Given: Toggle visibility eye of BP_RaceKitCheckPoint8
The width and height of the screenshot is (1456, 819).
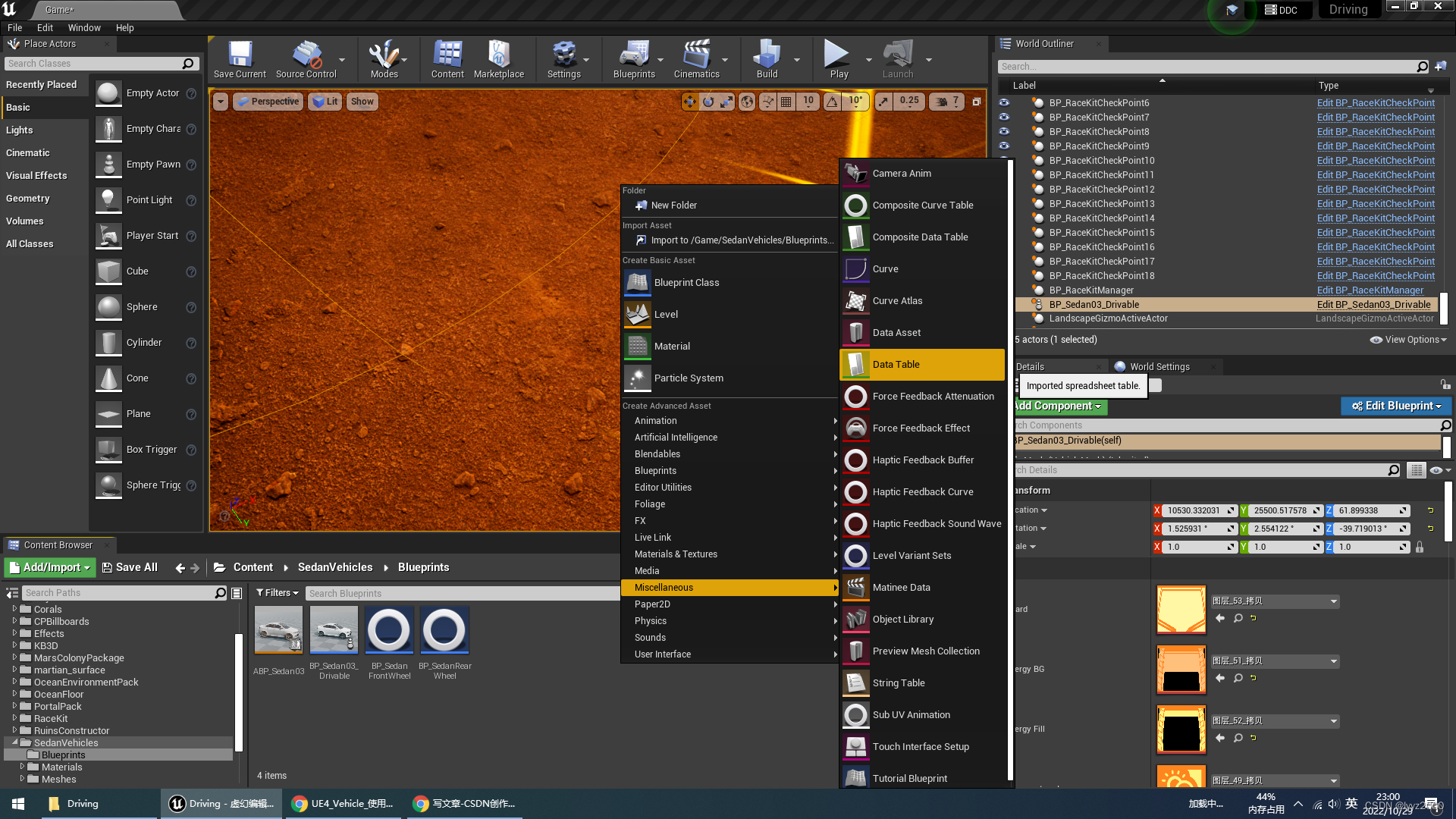Looking at the screenshot, I should pyautogui.click(x=1004, y=131).
